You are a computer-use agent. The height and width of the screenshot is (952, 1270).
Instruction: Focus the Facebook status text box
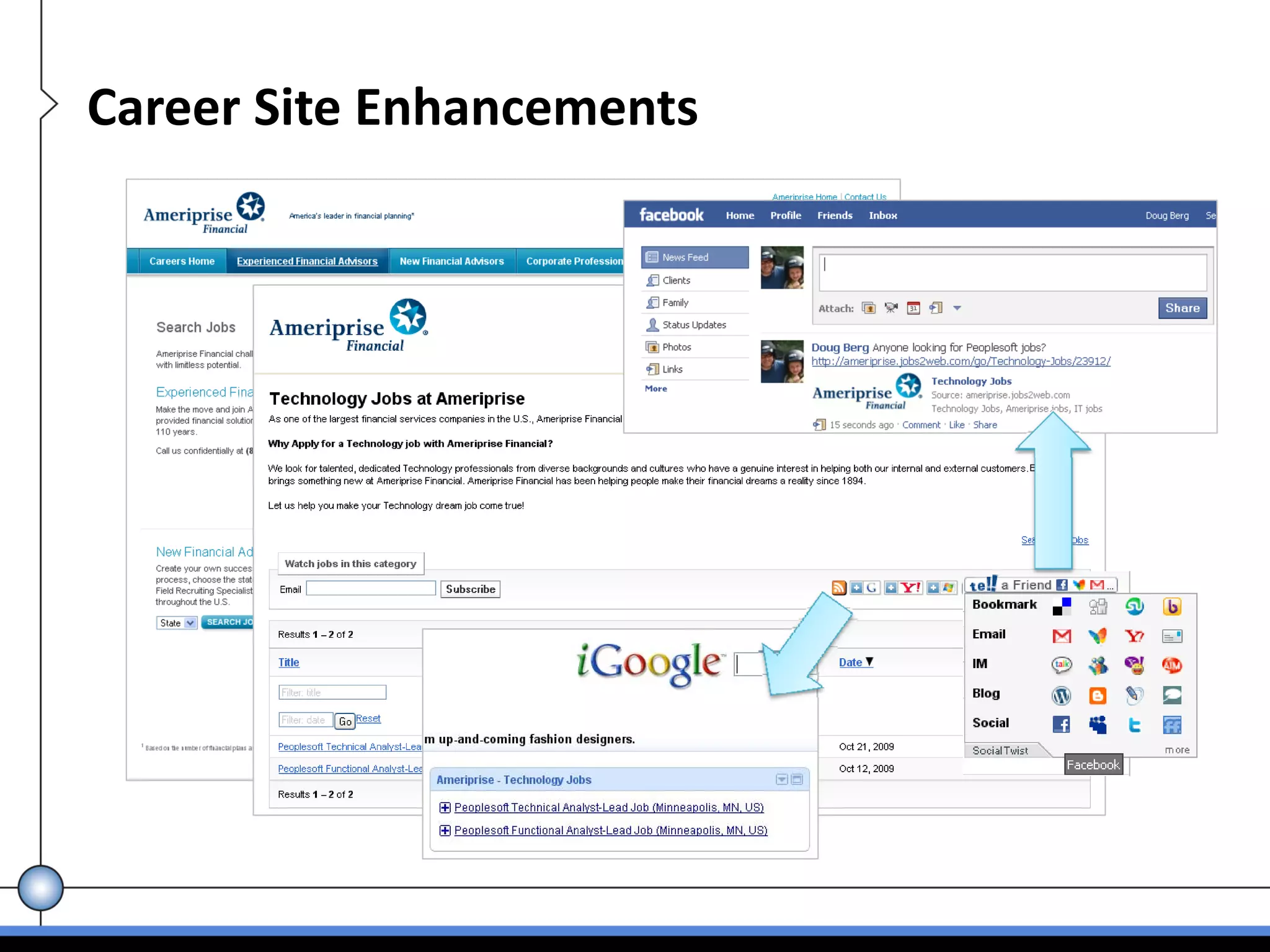coord(1013,272)
